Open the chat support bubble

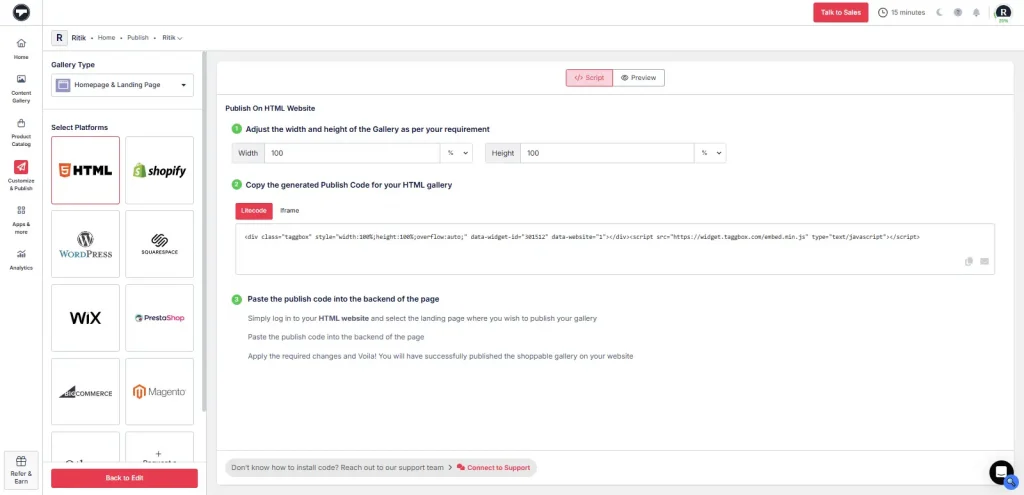(1000, 472)
